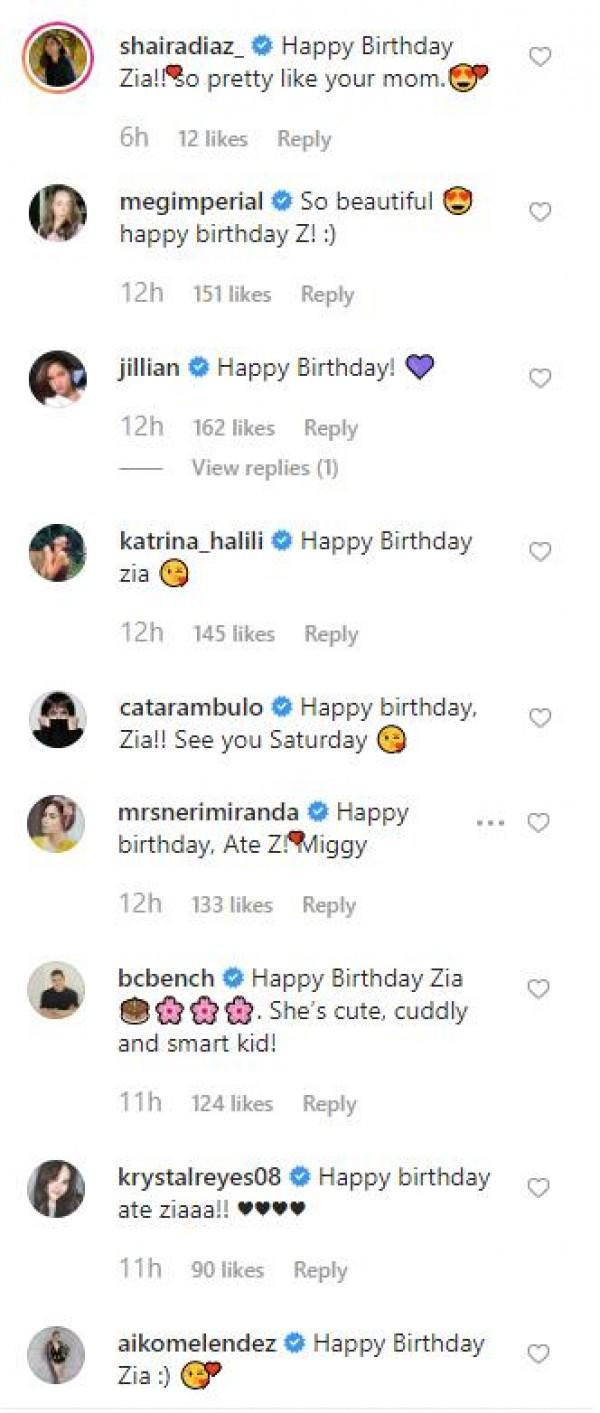
Task: Reply to krystalreyes08's comment
Action: [320, 1270]
